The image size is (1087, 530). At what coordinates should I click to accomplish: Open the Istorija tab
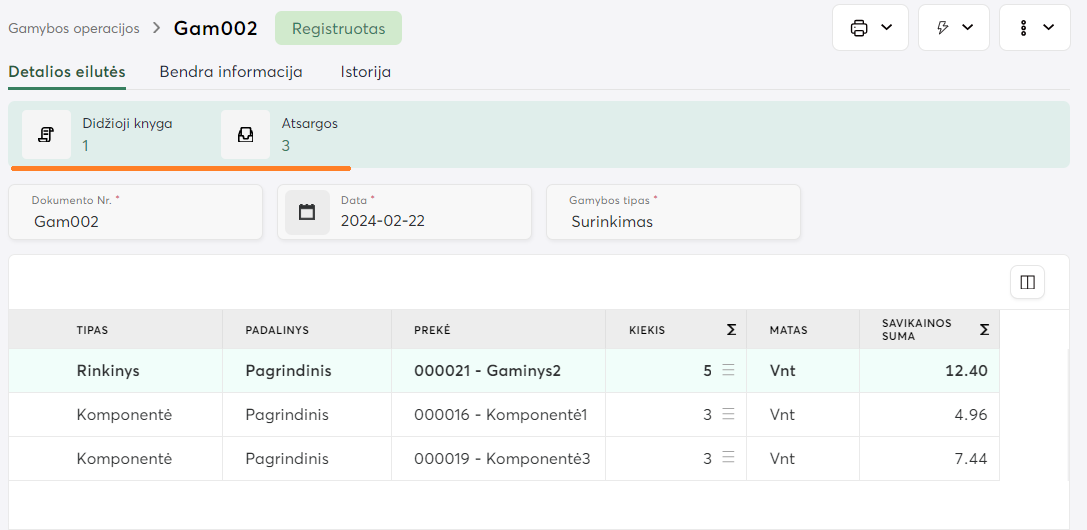(x=365, y=72)
